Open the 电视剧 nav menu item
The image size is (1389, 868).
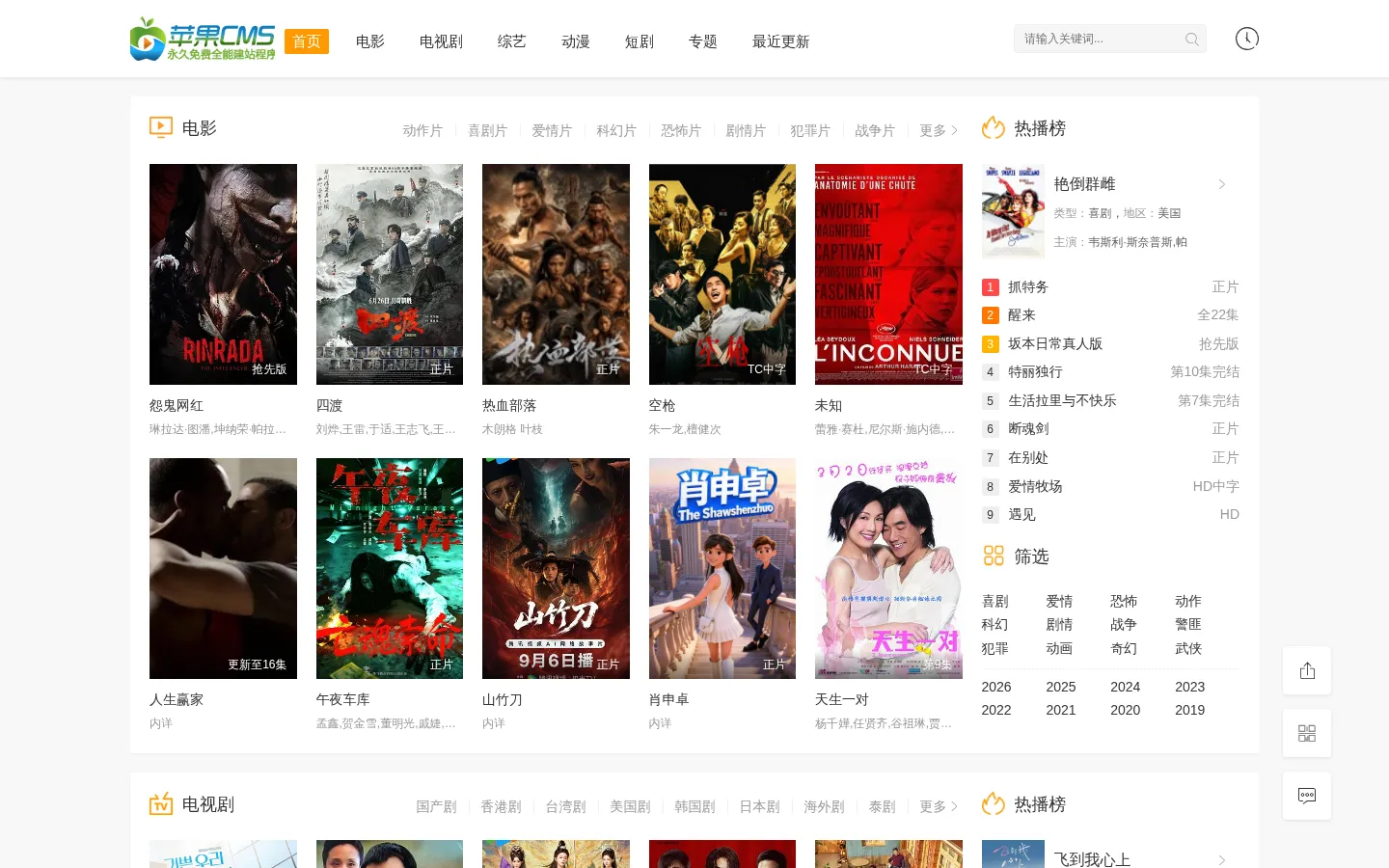coord(441,41)
